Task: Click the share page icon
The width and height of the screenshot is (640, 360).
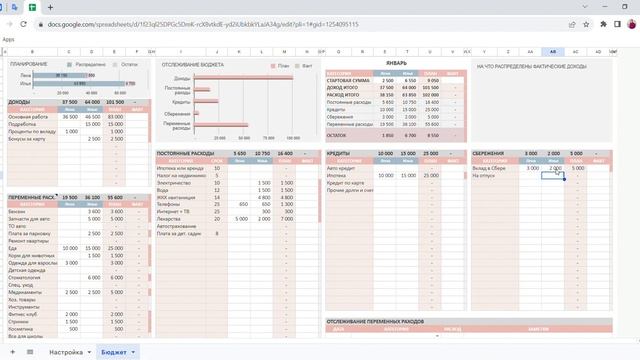Action: (572, 24)
